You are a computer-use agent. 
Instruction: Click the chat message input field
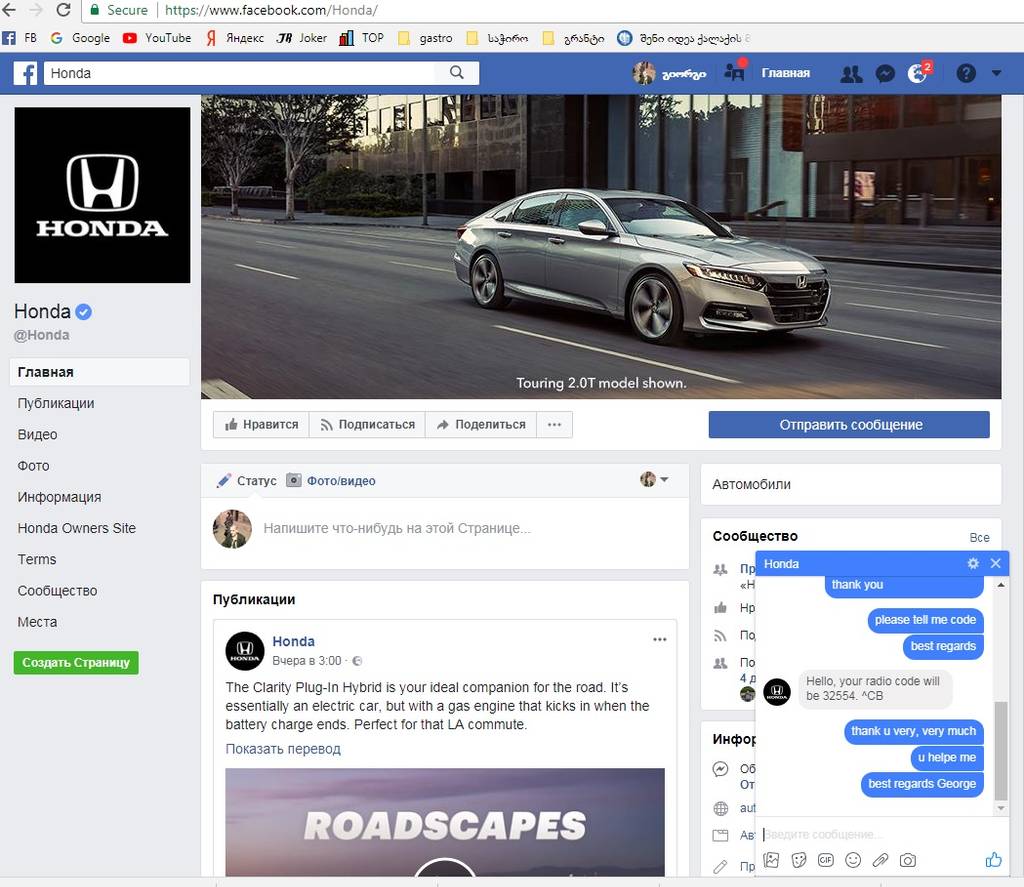tap(882, 835)
